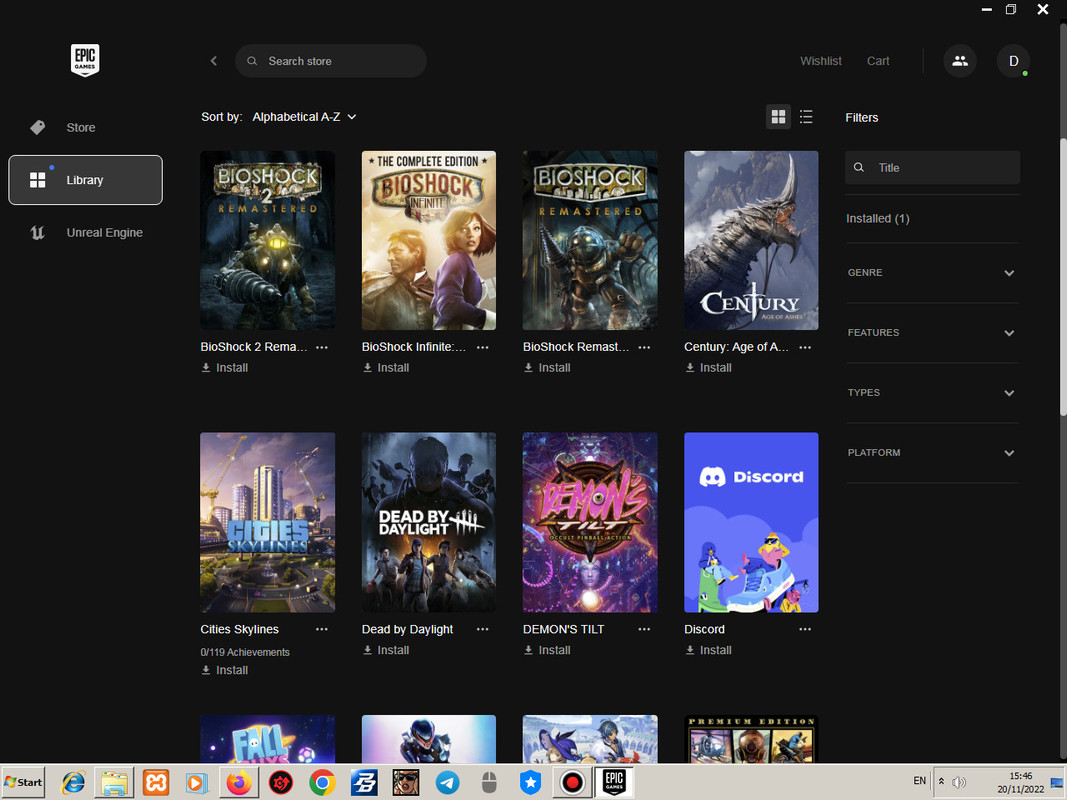Screen dimensions: 1067x800
Task: Open the D profile avatar
Action: [1013, 61]
